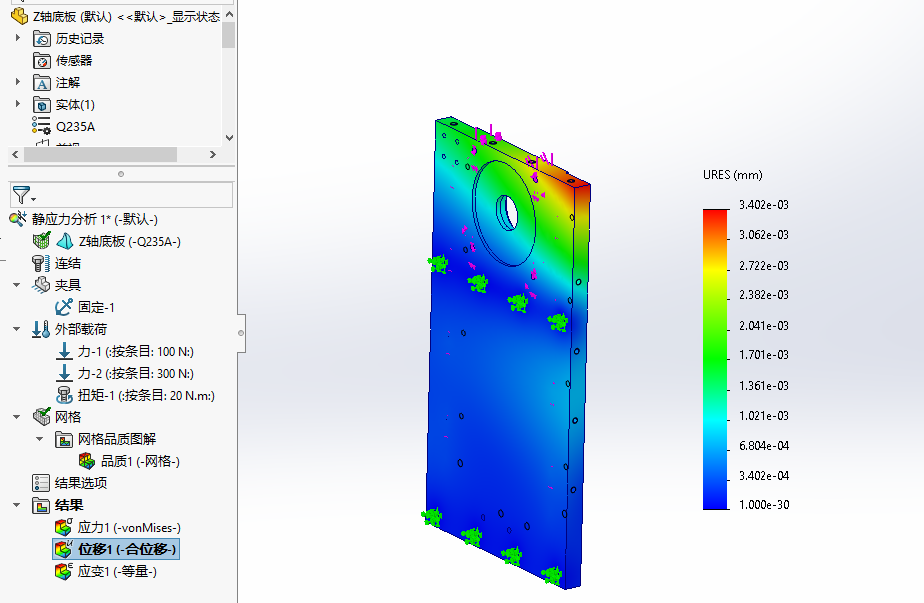This screenshot has height=603, width=924.
Task: Click the 扭矩-1 torque icon
Action: 64,395
